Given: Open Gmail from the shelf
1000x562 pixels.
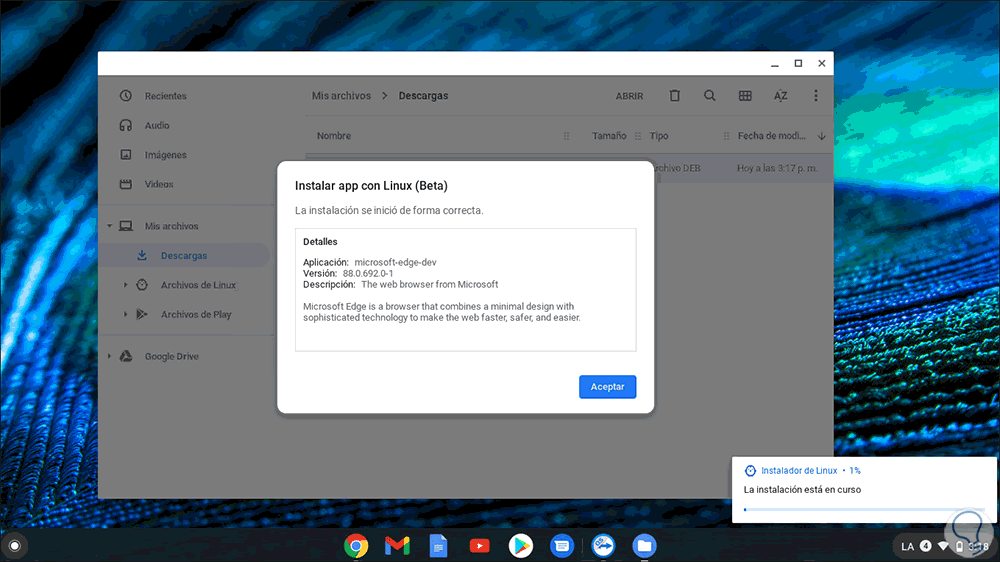Looking at the screenshot, I should click(x=397, y=546).
